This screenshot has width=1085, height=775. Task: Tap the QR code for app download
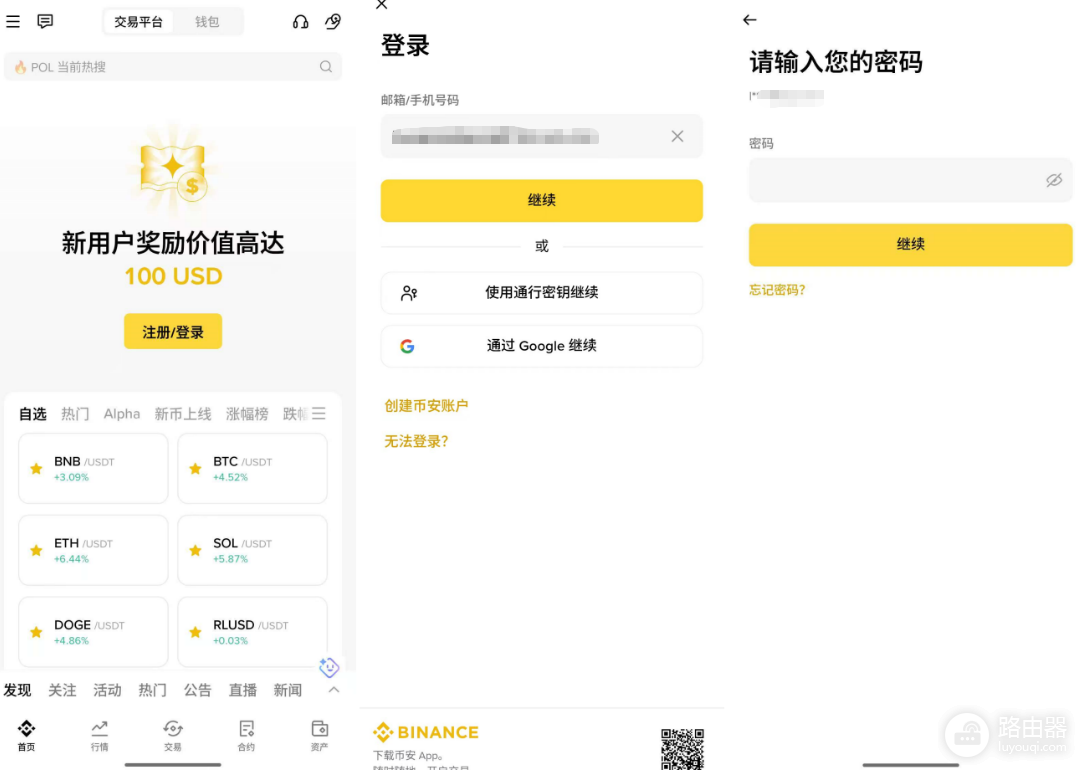pos(682,749)
